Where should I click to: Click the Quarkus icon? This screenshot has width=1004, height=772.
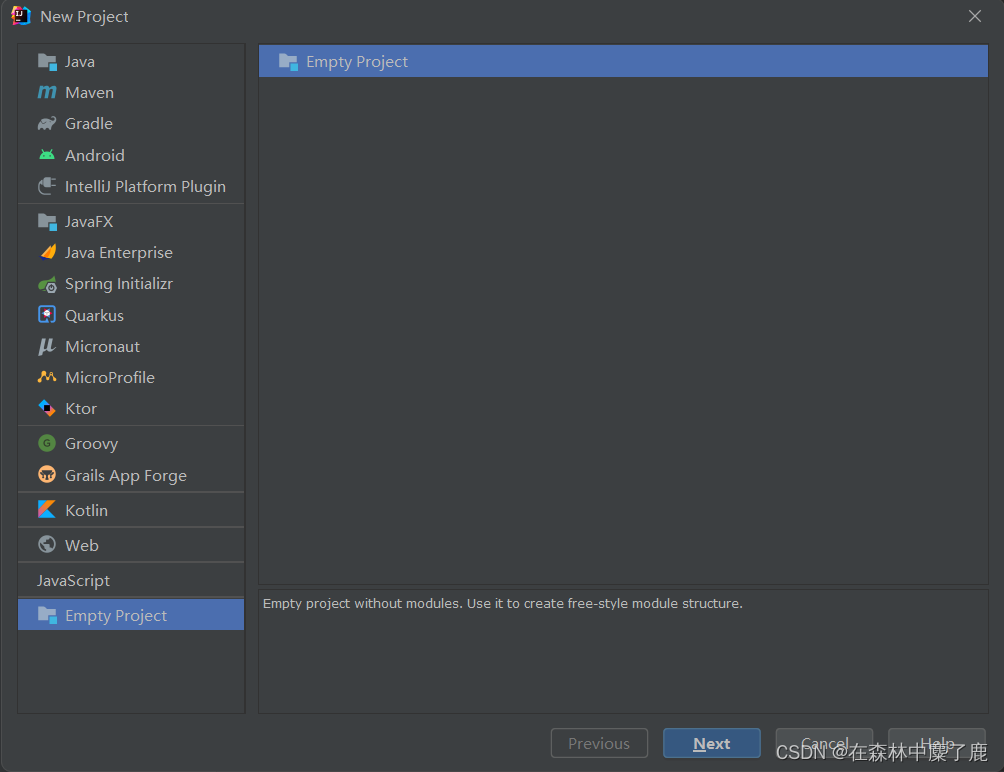click(x=47, y=315)
